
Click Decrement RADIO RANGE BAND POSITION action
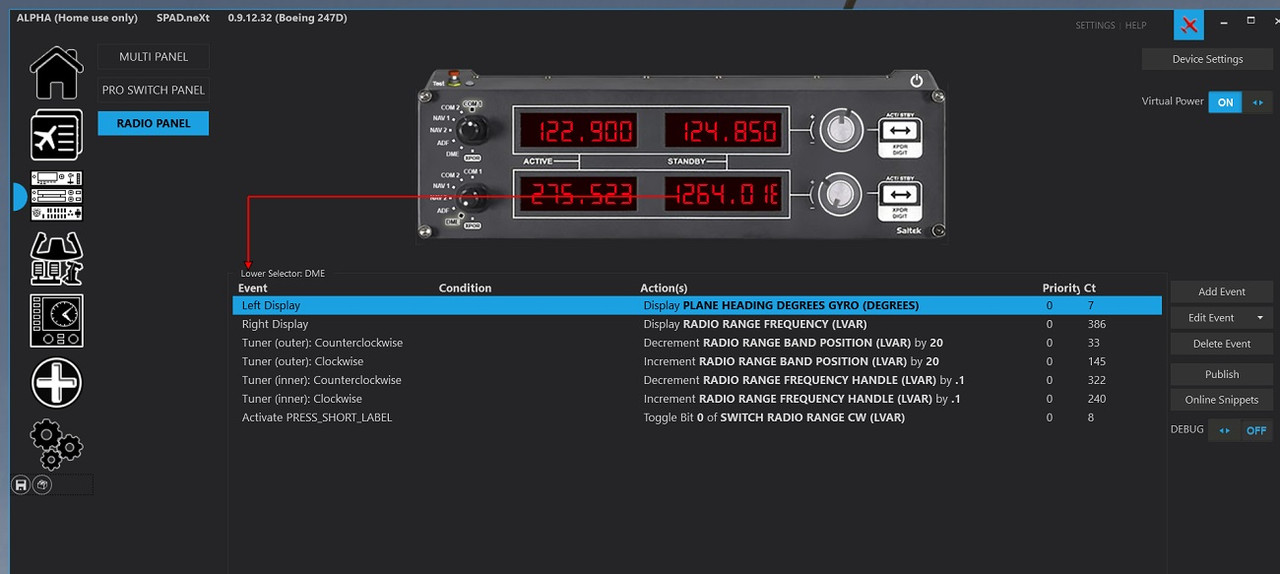pyautogui.click(x=793, y=343)
